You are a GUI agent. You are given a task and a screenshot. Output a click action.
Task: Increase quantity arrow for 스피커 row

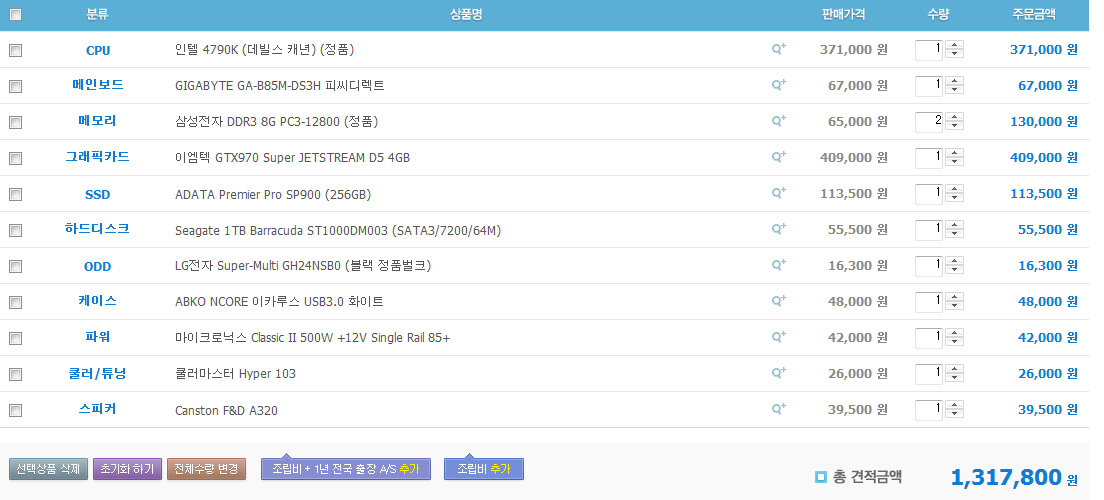[955, 404]
